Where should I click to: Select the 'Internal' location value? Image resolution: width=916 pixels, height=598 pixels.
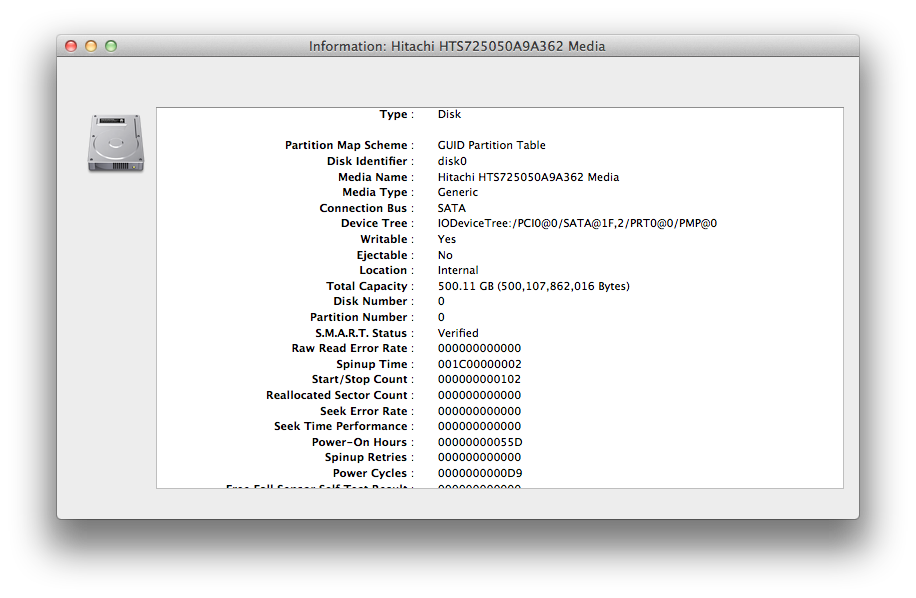point(458,270)
